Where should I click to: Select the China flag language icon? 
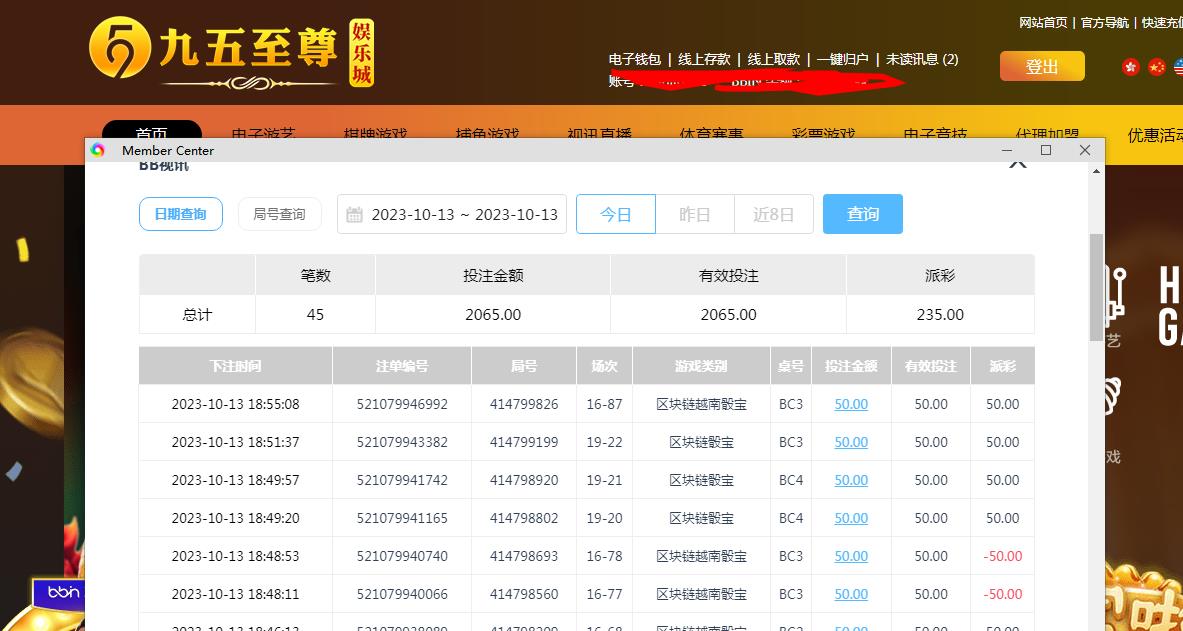pos(1157,67)
